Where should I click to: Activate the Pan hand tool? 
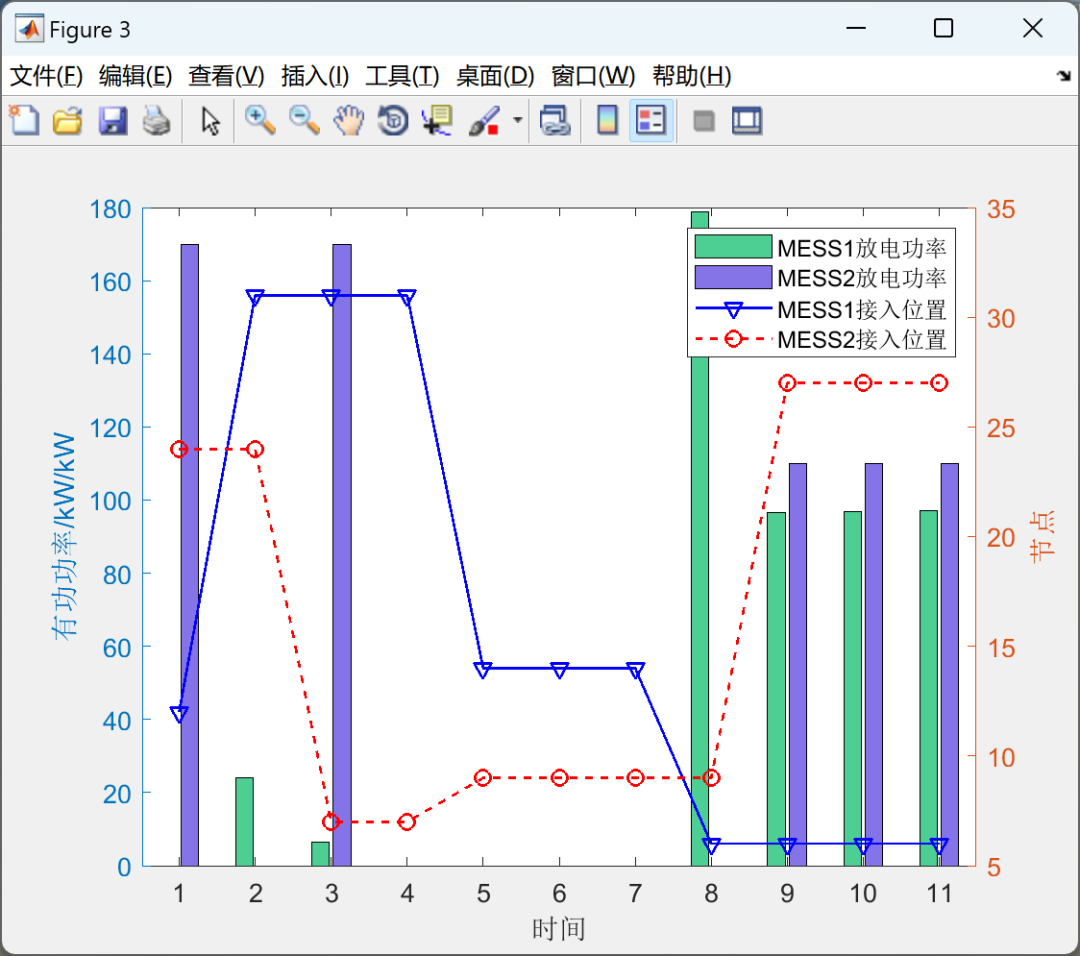click(x=349, y=121)
